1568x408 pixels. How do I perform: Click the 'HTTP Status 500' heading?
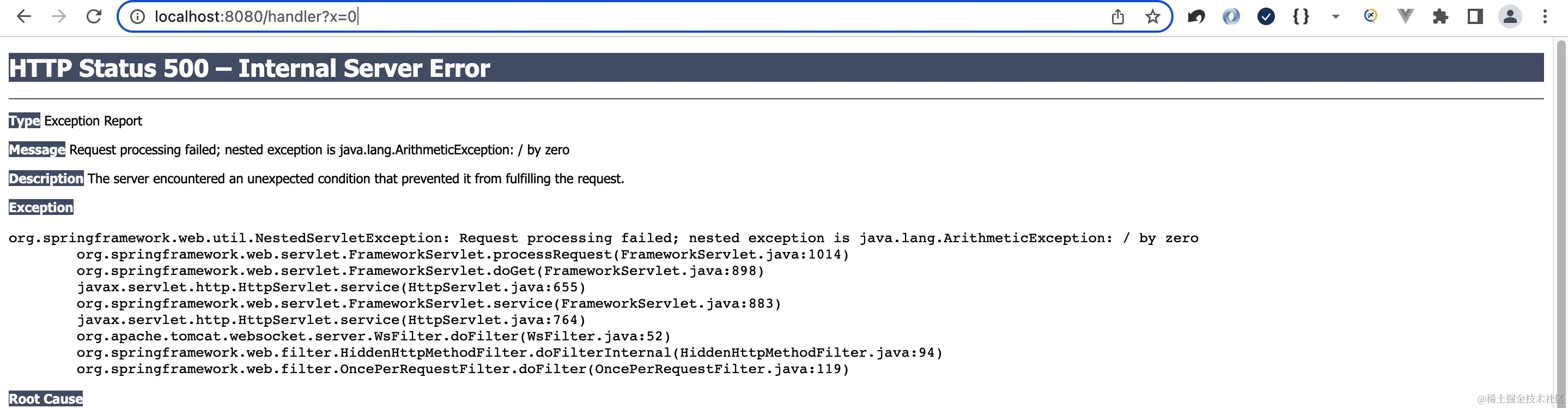pos(250,68)
